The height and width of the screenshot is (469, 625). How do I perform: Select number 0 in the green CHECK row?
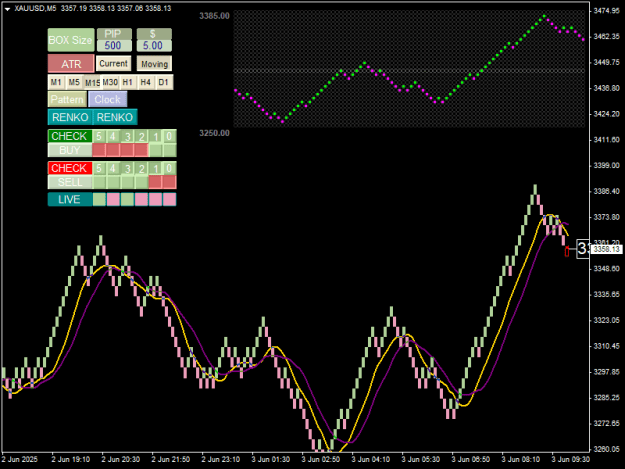click(169, 136)
